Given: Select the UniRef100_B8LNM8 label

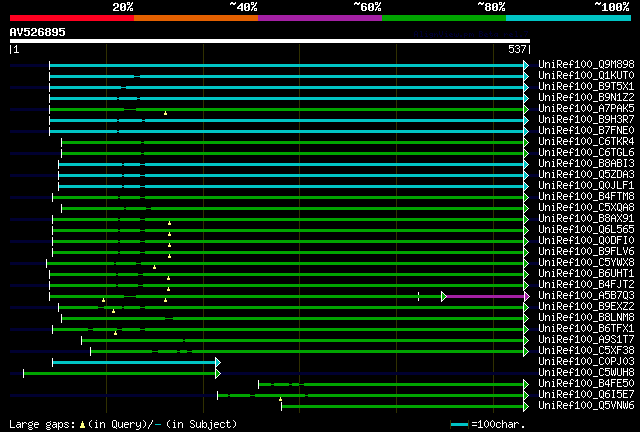Looking at the screenshot, I should 586,318.
